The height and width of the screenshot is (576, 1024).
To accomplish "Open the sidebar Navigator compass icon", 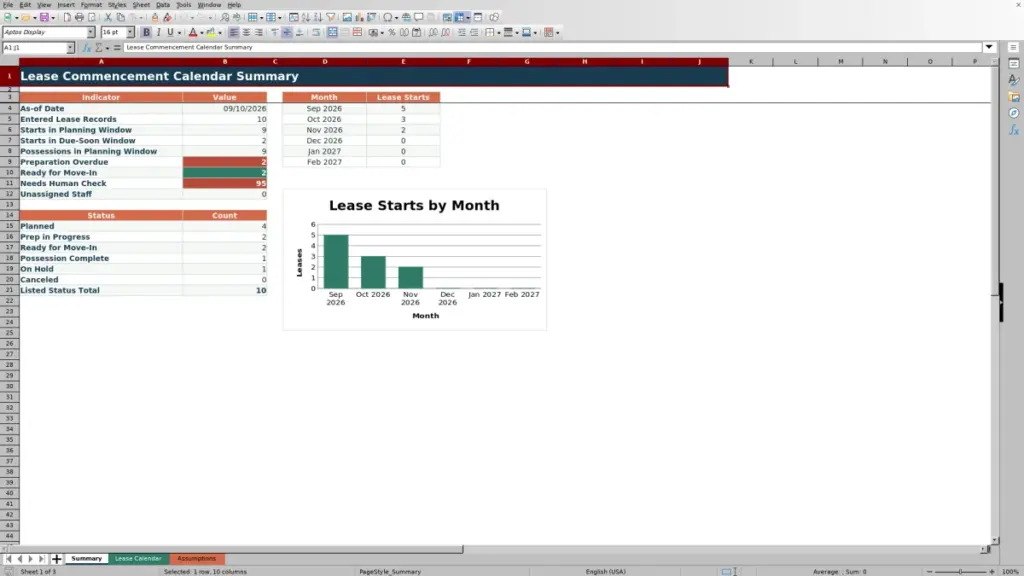I will pos(1014,113).
